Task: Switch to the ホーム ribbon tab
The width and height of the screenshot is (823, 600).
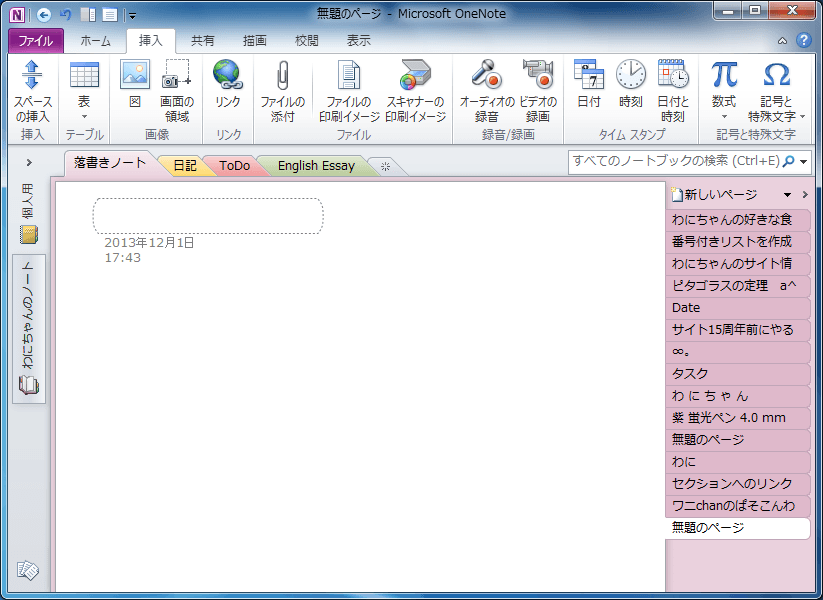Action: coord(96,40)
